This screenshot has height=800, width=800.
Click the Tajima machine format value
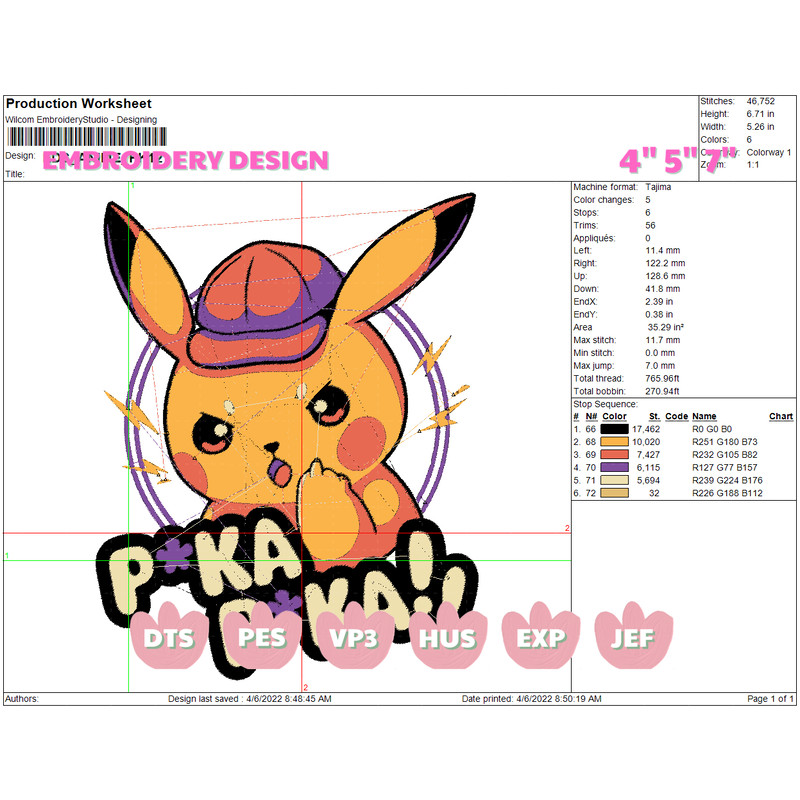pyautogui.click(x=660, y=187)
